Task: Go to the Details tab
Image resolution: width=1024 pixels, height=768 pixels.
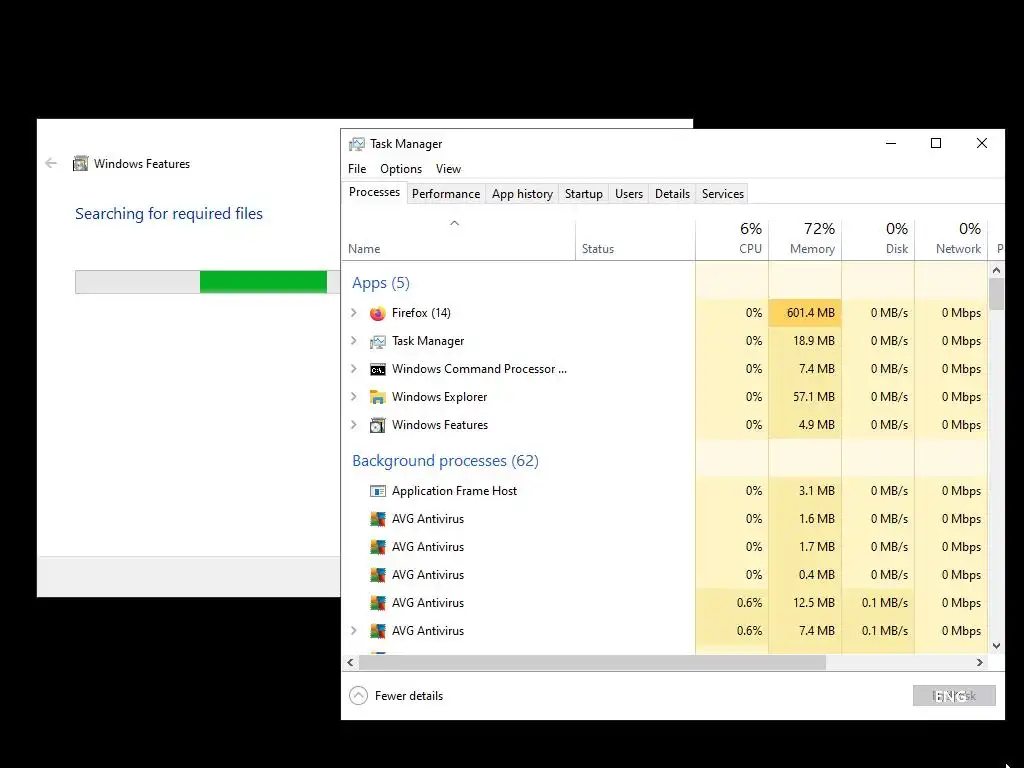Action: pos(673,194)
